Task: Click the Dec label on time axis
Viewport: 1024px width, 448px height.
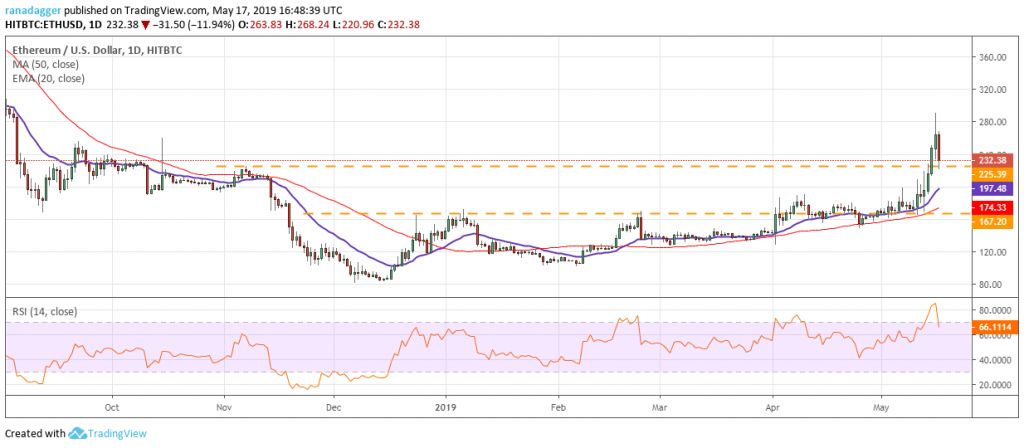Action: pos(334,408)
